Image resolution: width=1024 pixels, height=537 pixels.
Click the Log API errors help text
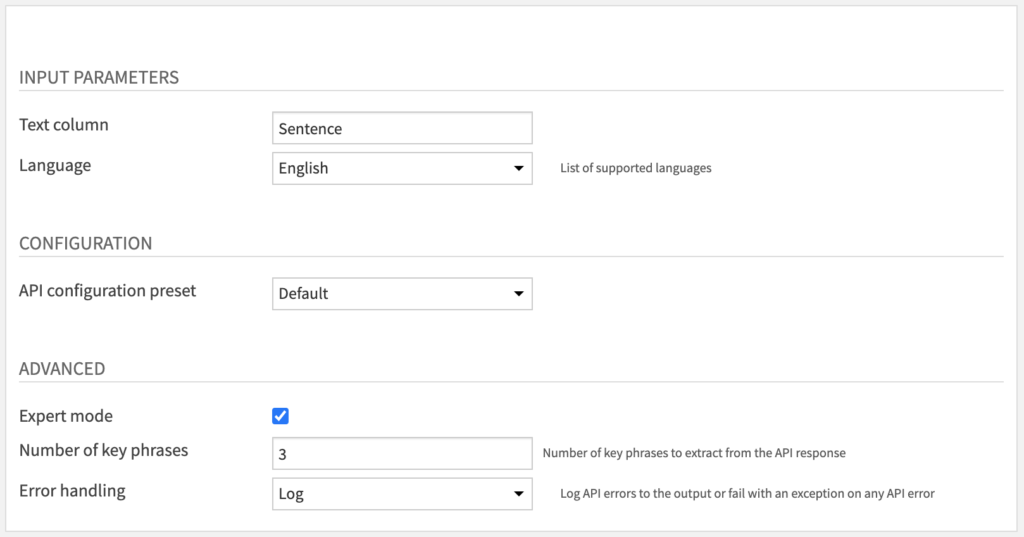747,493
